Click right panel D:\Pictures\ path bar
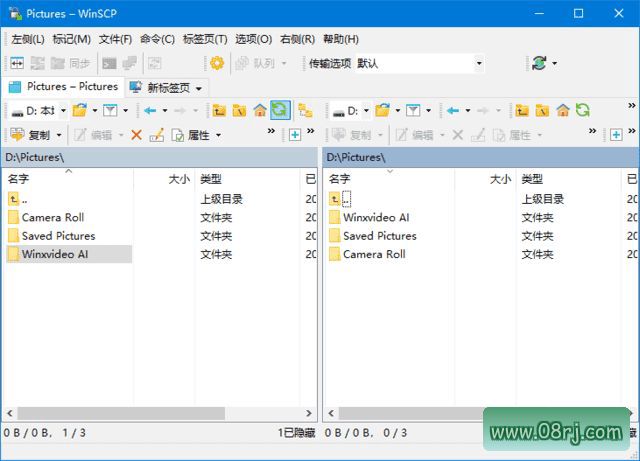The image size is (640, 461). tap(481, 157)
